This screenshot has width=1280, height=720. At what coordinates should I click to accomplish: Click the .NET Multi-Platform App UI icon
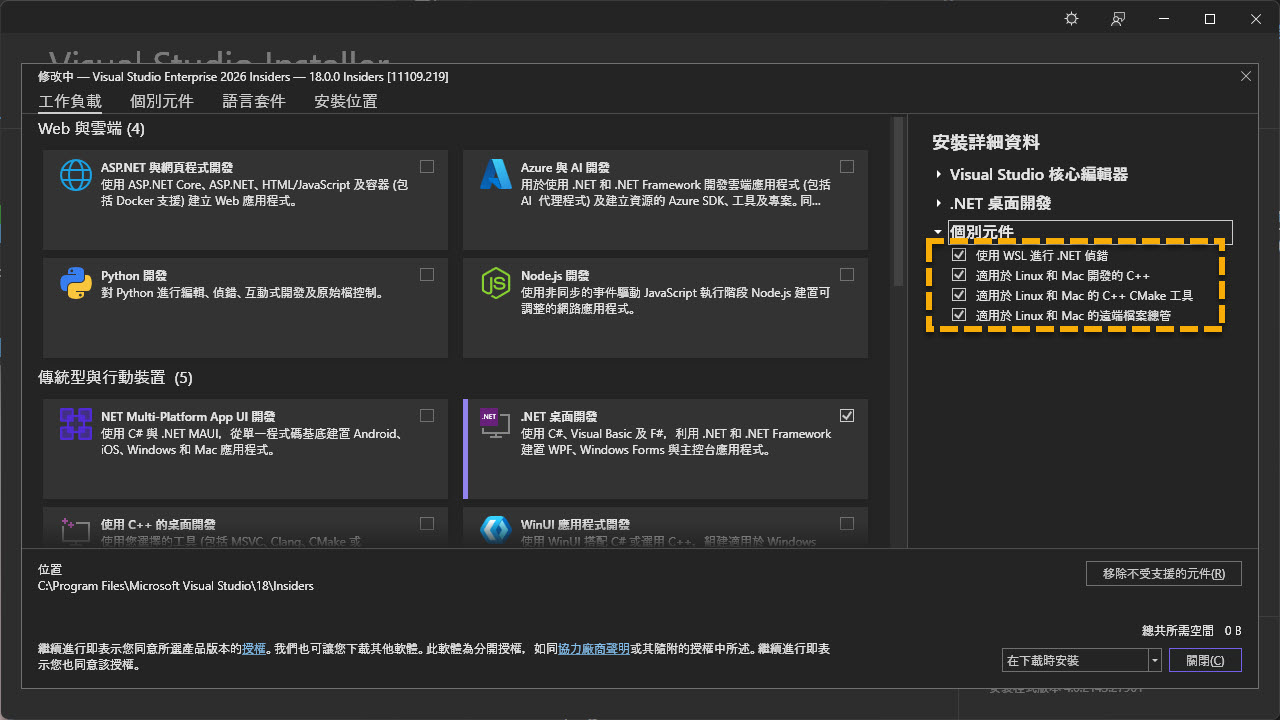76,424
